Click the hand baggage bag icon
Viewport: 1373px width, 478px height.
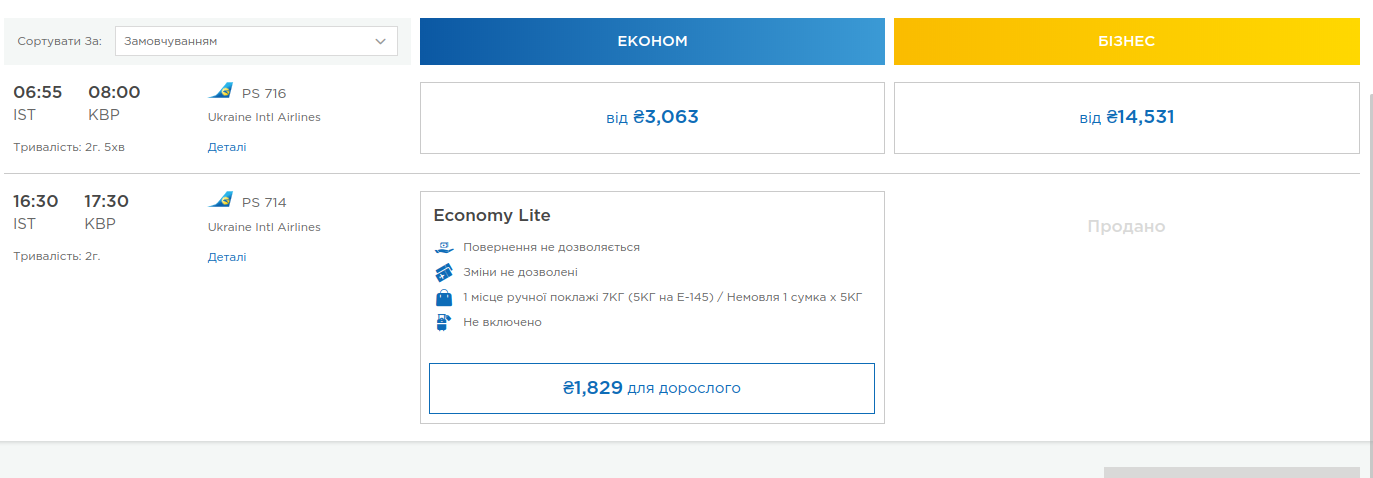click(x=445, y=297)
